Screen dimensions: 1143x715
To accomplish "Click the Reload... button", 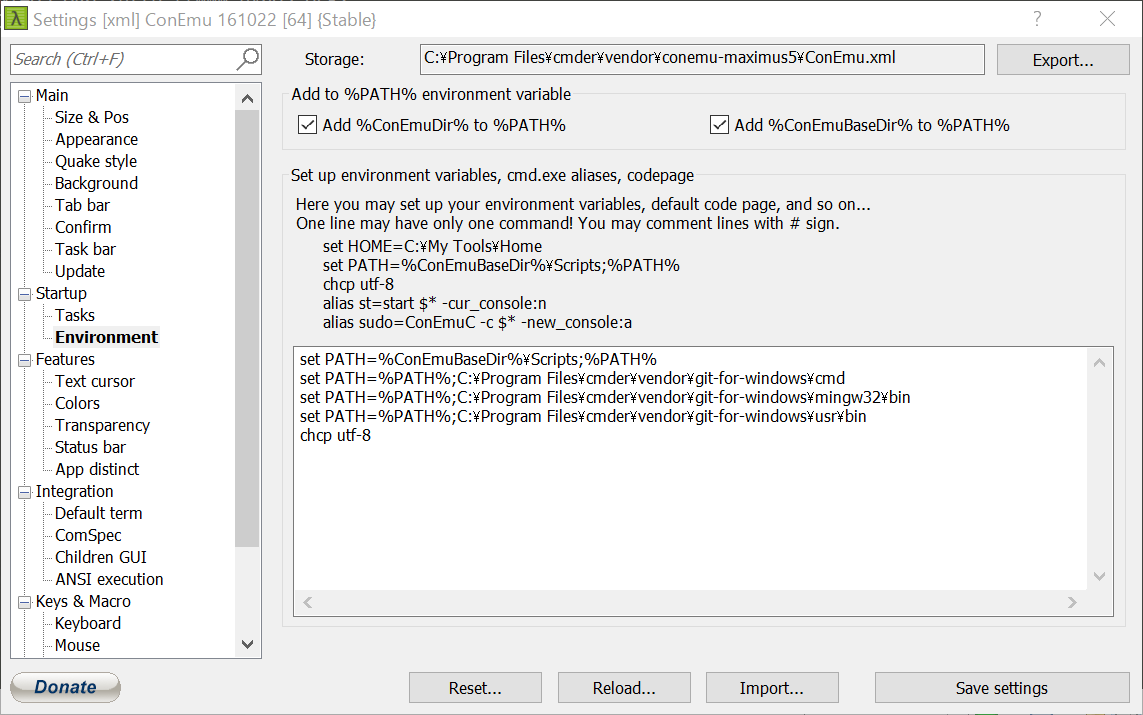I will (x=624, y=688).
